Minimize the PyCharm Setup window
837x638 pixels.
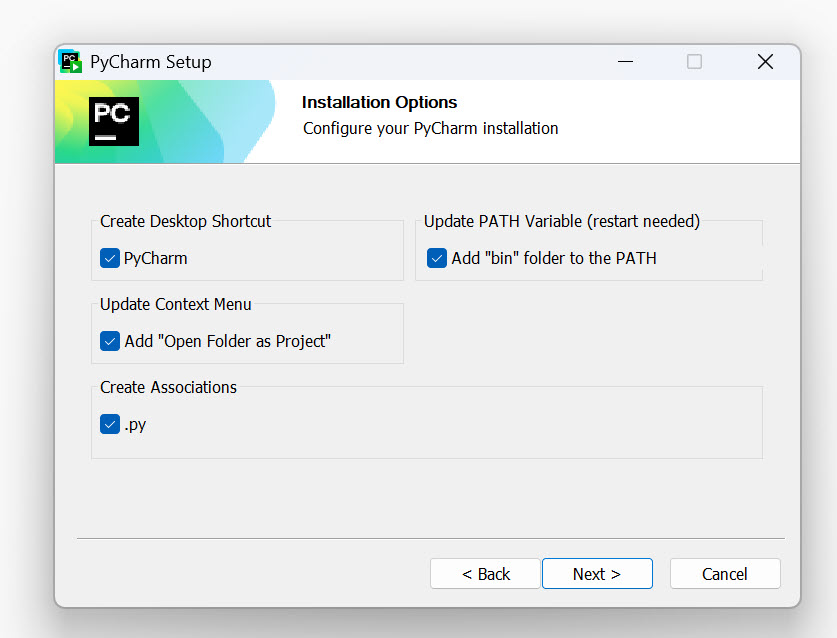pyautogui.click(x=625, y=61)
